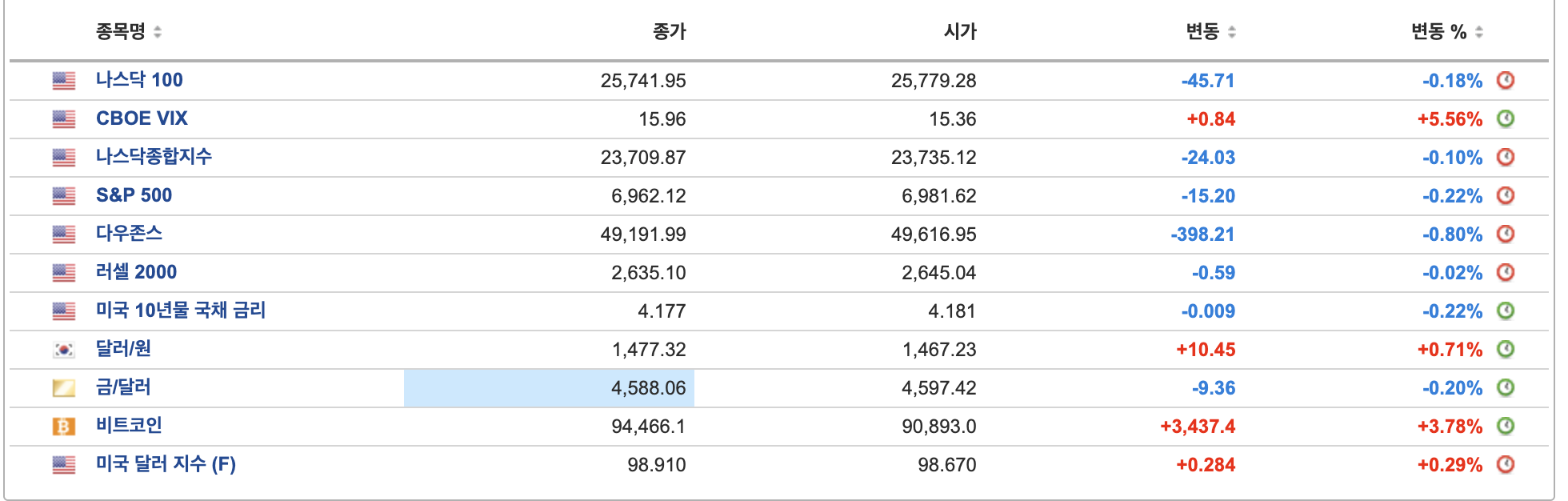The image size is (1568, 501).
Task: Click the red clock for 미국 달러 지수 (F)
Action: [x=1505, y=464]
